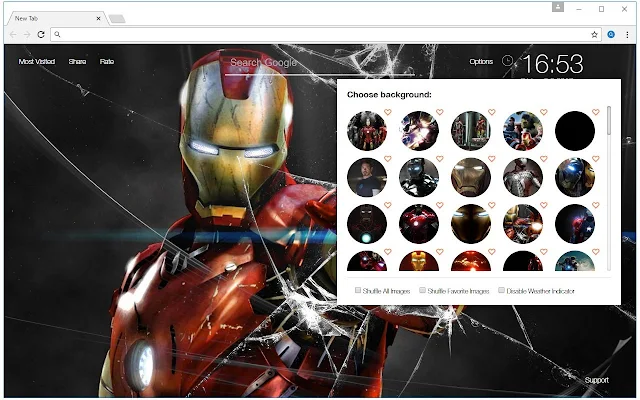Screen dimensions: 640x400
Task: Select the solid black background thumbnail
Action: pyautogui.click(x=575, y=131)
